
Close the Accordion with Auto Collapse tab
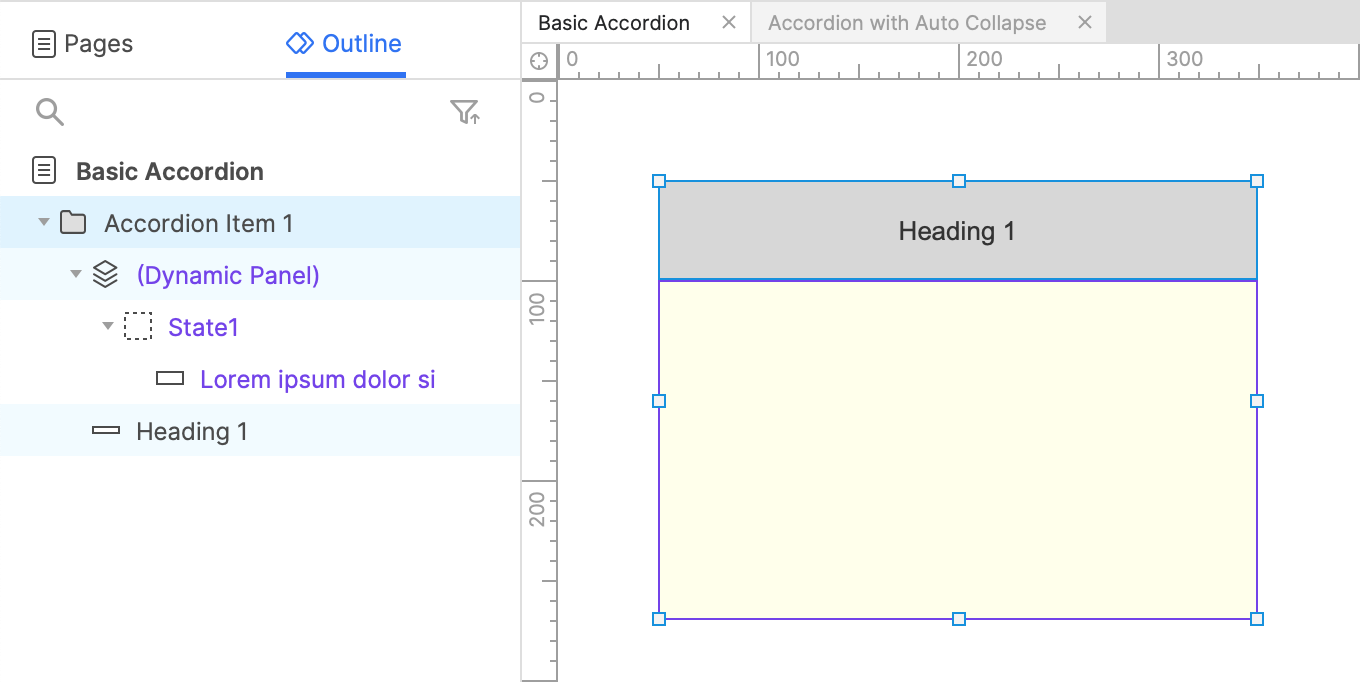[1085, 23]
